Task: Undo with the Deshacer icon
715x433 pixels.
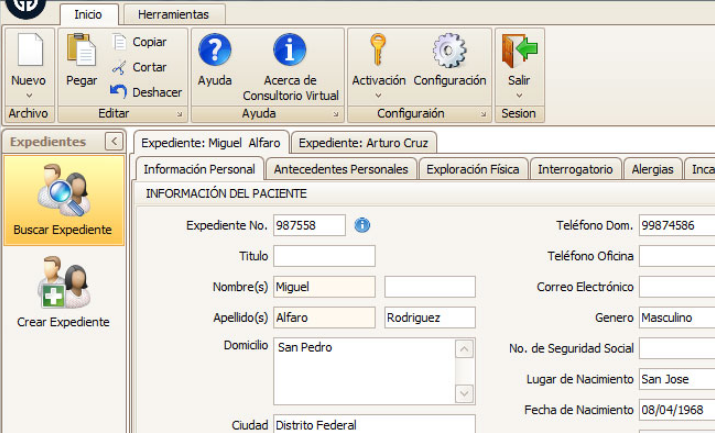Action: click(x=120, y=92)
